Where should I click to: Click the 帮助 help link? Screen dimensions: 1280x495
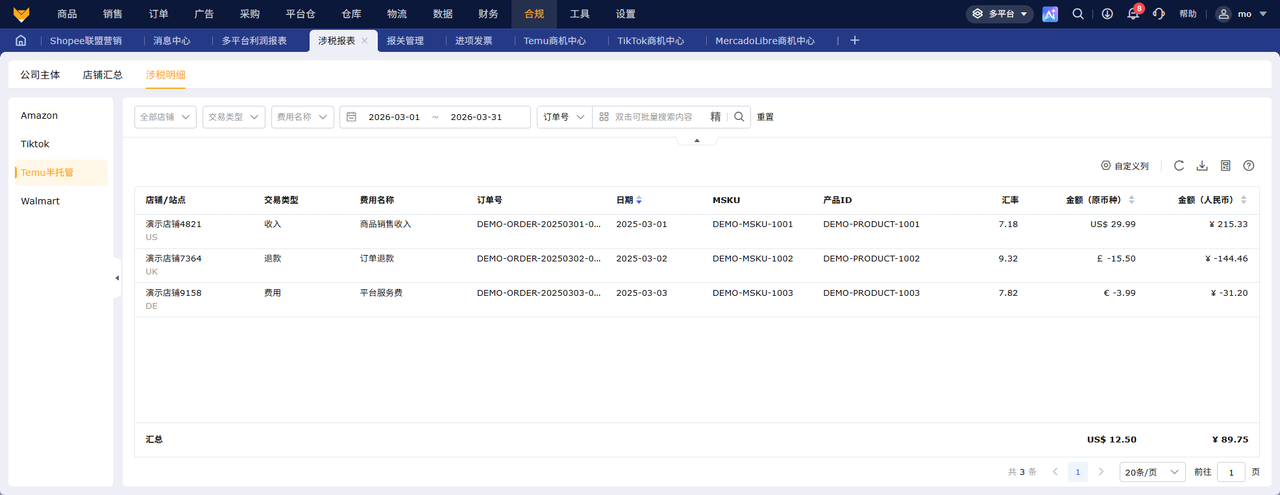(x=1187, y=14)
